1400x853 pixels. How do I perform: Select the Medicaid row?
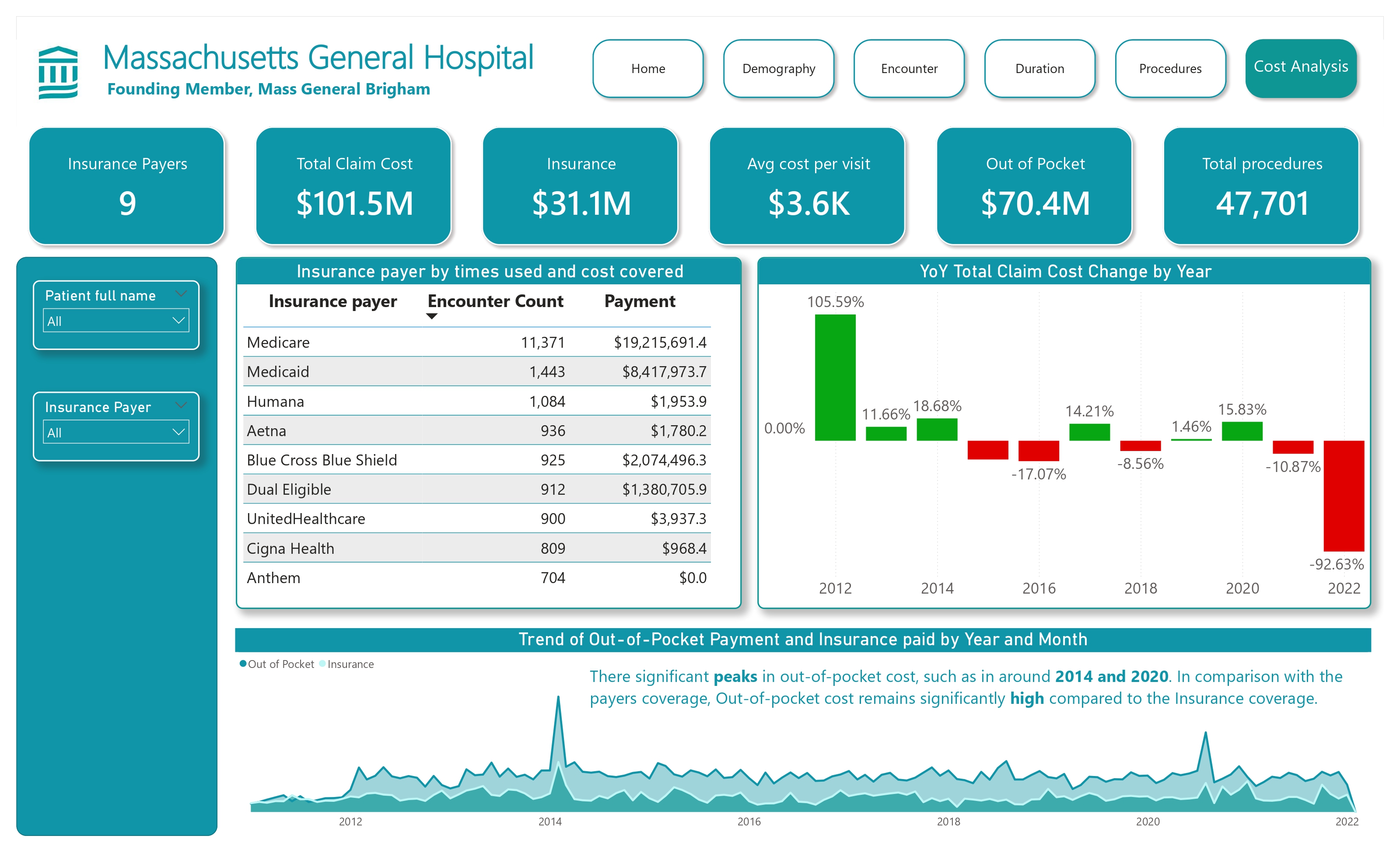point(477,372)
